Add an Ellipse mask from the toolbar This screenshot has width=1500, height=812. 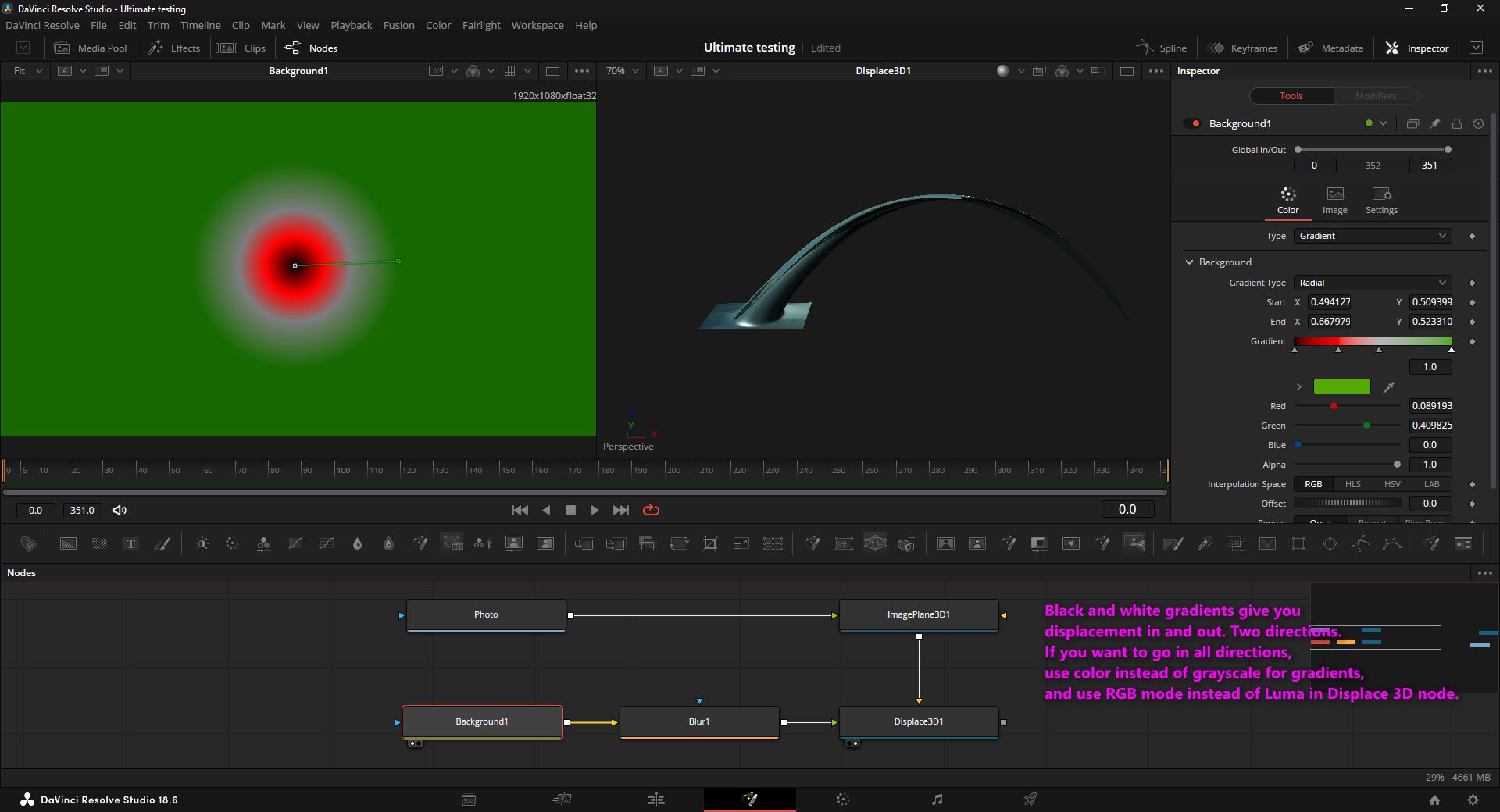pyautogui.click(x=1330, y=543)
